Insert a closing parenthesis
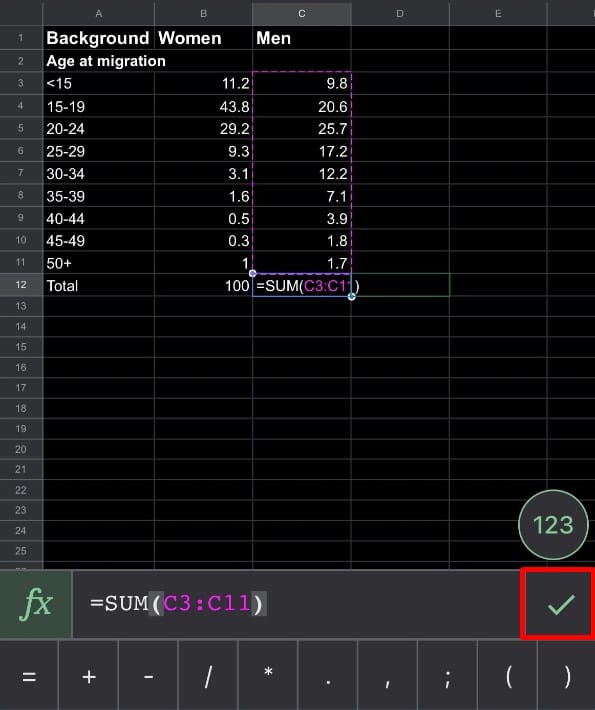This screenshot has width=595, height=710. pos(567,677)
